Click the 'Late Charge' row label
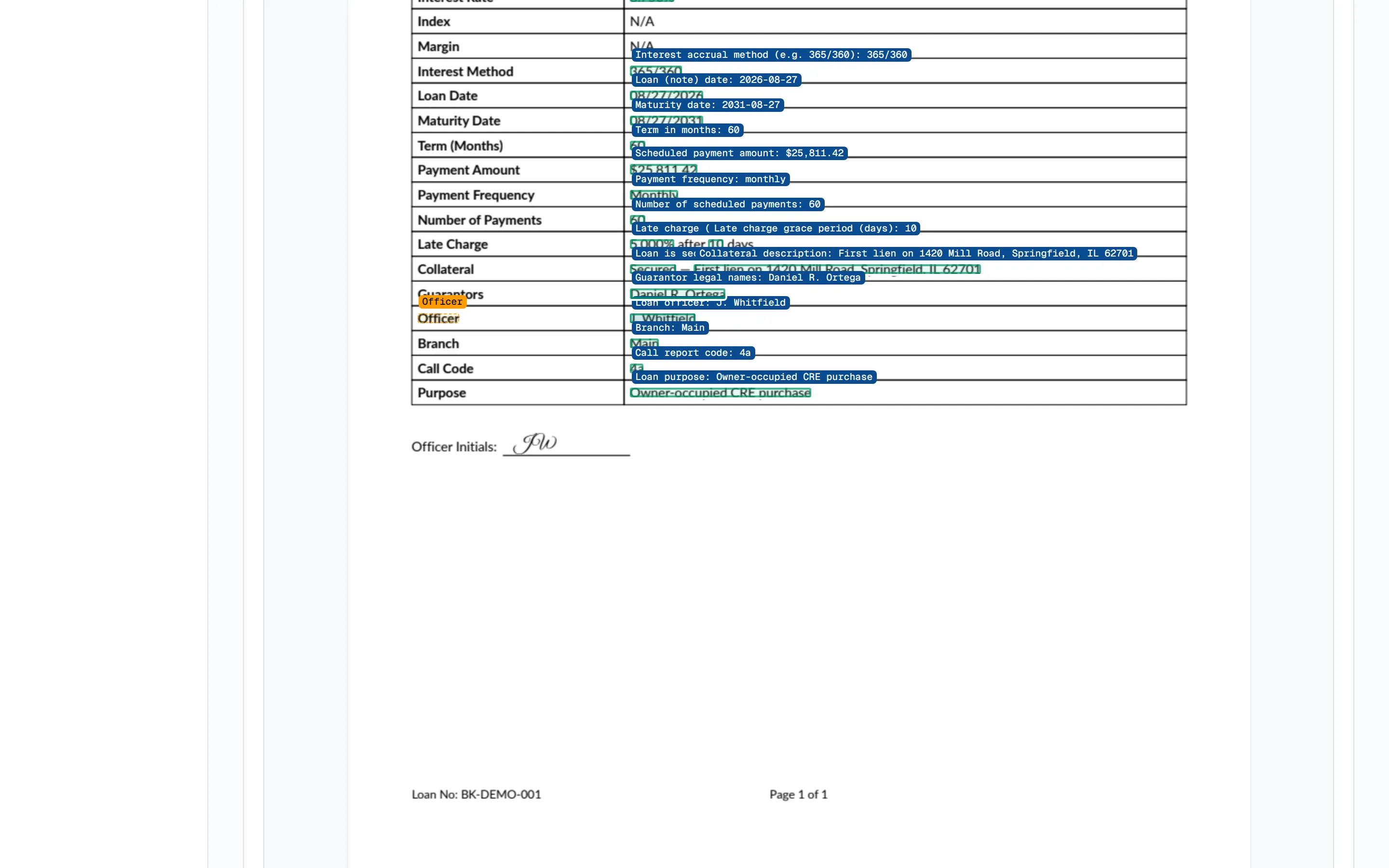 (x=453, y=244)
